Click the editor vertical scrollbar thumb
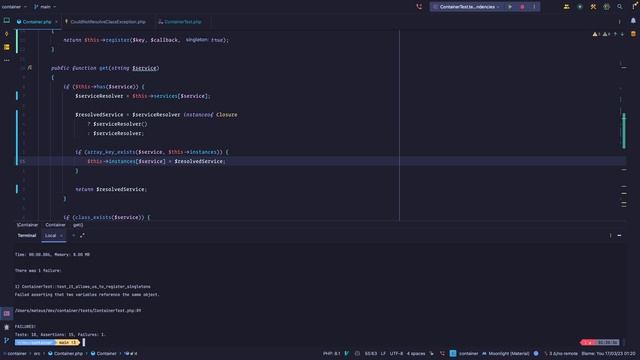Image resolution: width=640 pixels, height=360 pixels. 624,131
